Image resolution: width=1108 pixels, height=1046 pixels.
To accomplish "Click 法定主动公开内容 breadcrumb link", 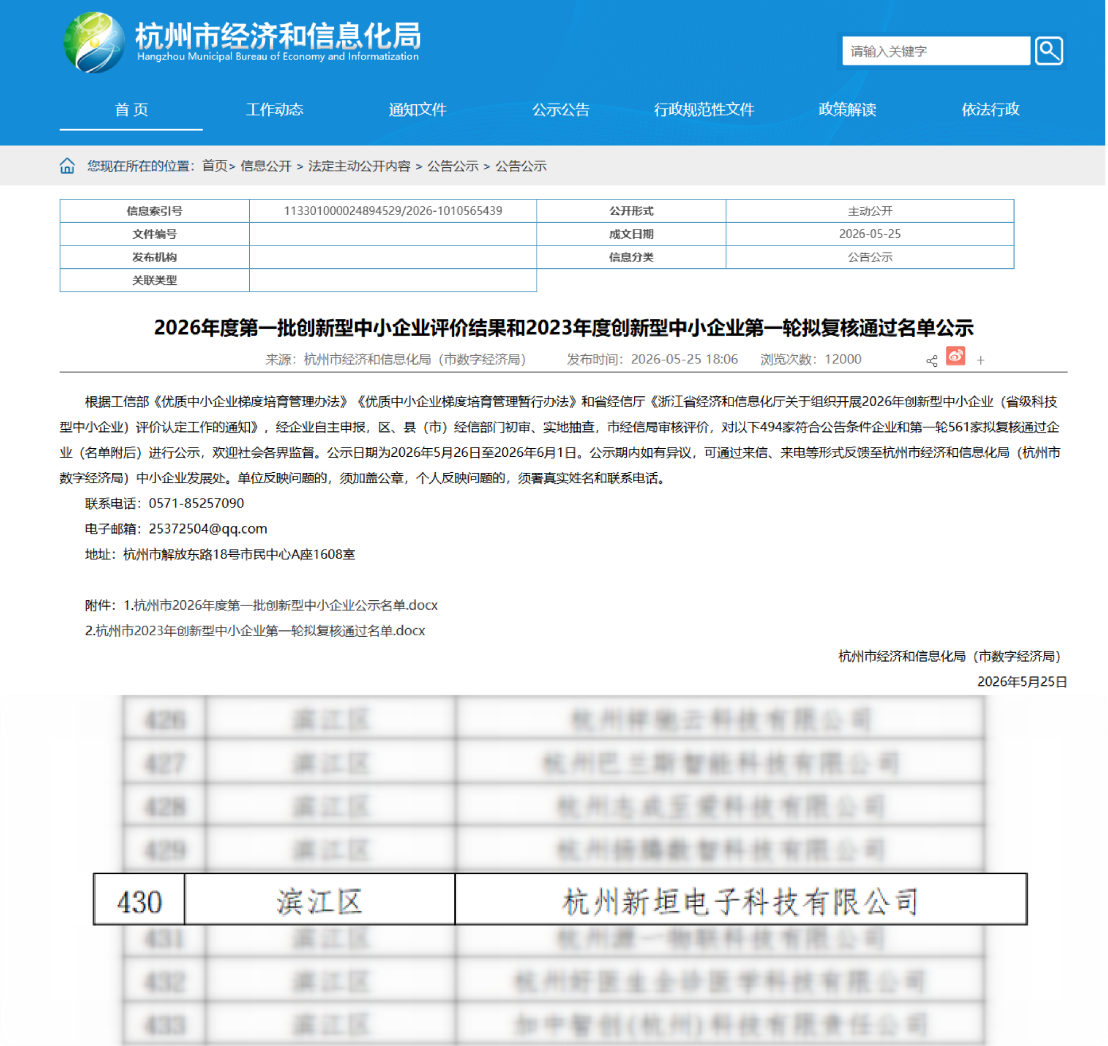I will pyautogui.click(x=359, y=166).
